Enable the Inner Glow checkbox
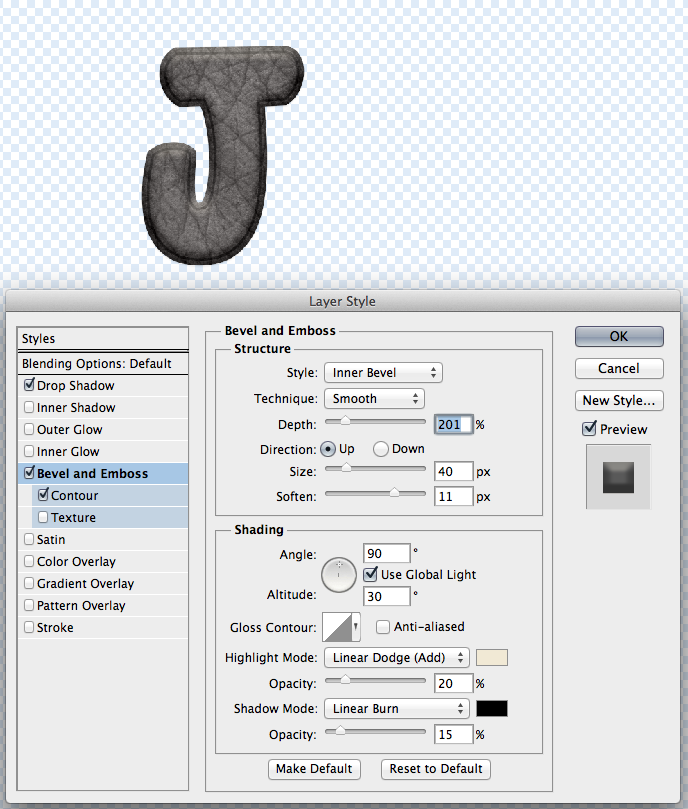Screen dimensions: 688x809 pos(29,451)
